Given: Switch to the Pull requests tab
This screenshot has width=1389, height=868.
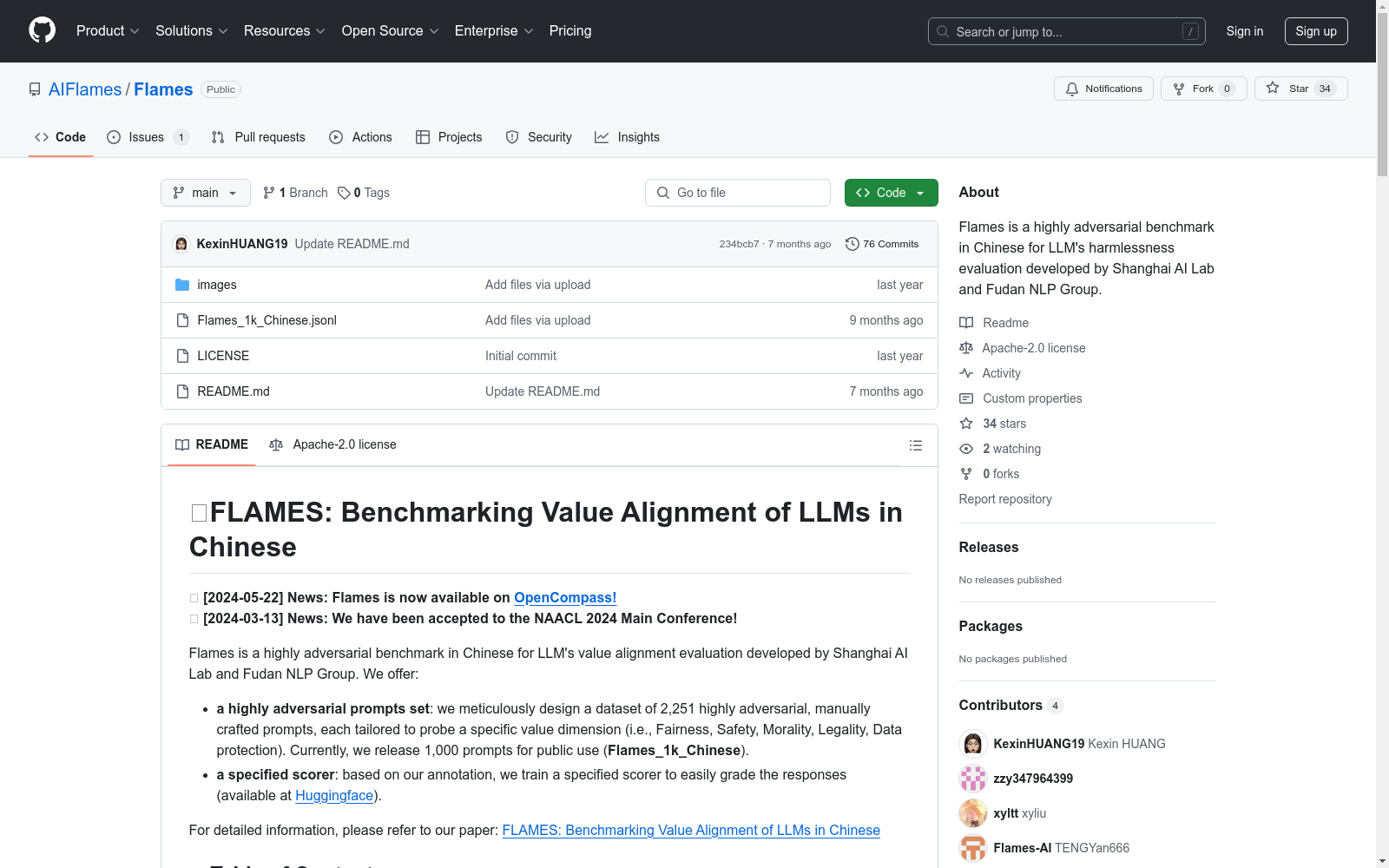Looking at the screenshot, I should pyautogui.click(x=259, y=137).
